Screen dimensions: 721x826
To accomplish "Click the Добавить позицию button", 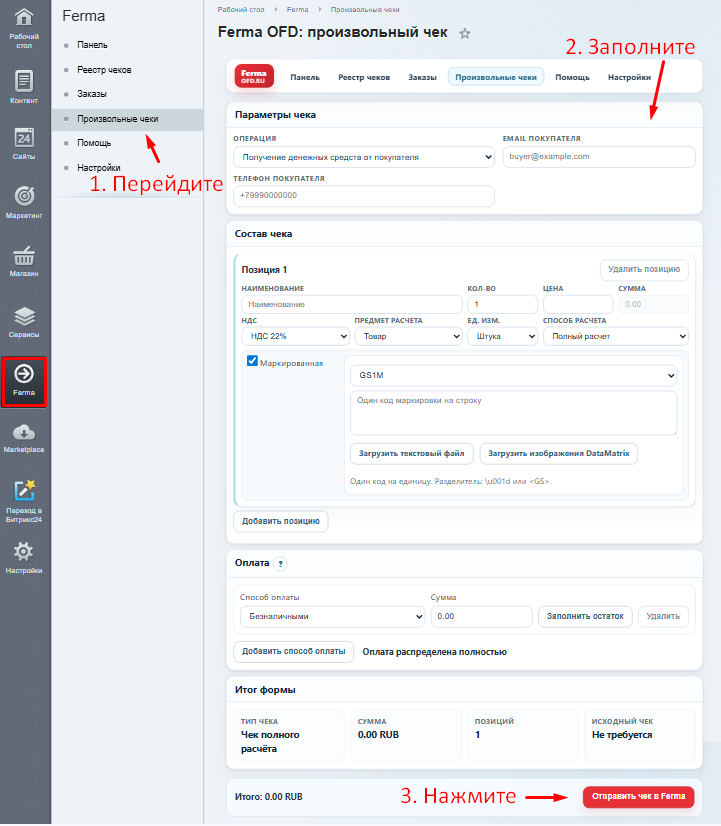I will pyautogui.click(x=281, y=522).
